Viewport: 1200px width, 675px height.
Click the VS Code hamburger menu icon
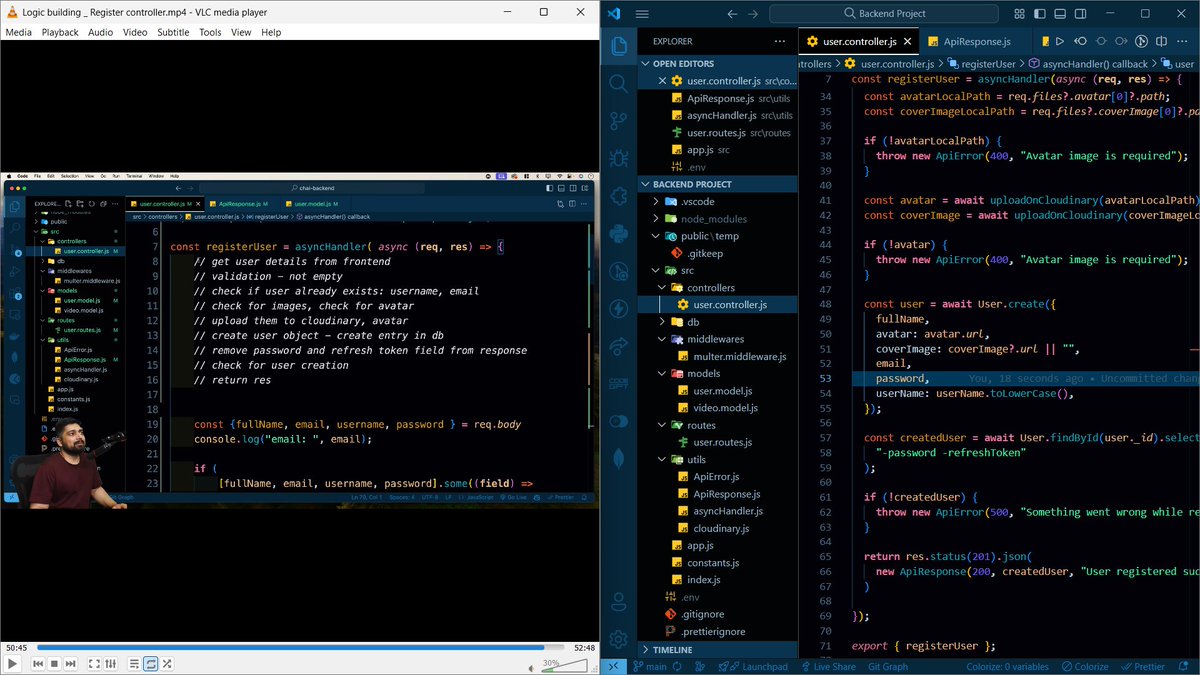[642, 13]
